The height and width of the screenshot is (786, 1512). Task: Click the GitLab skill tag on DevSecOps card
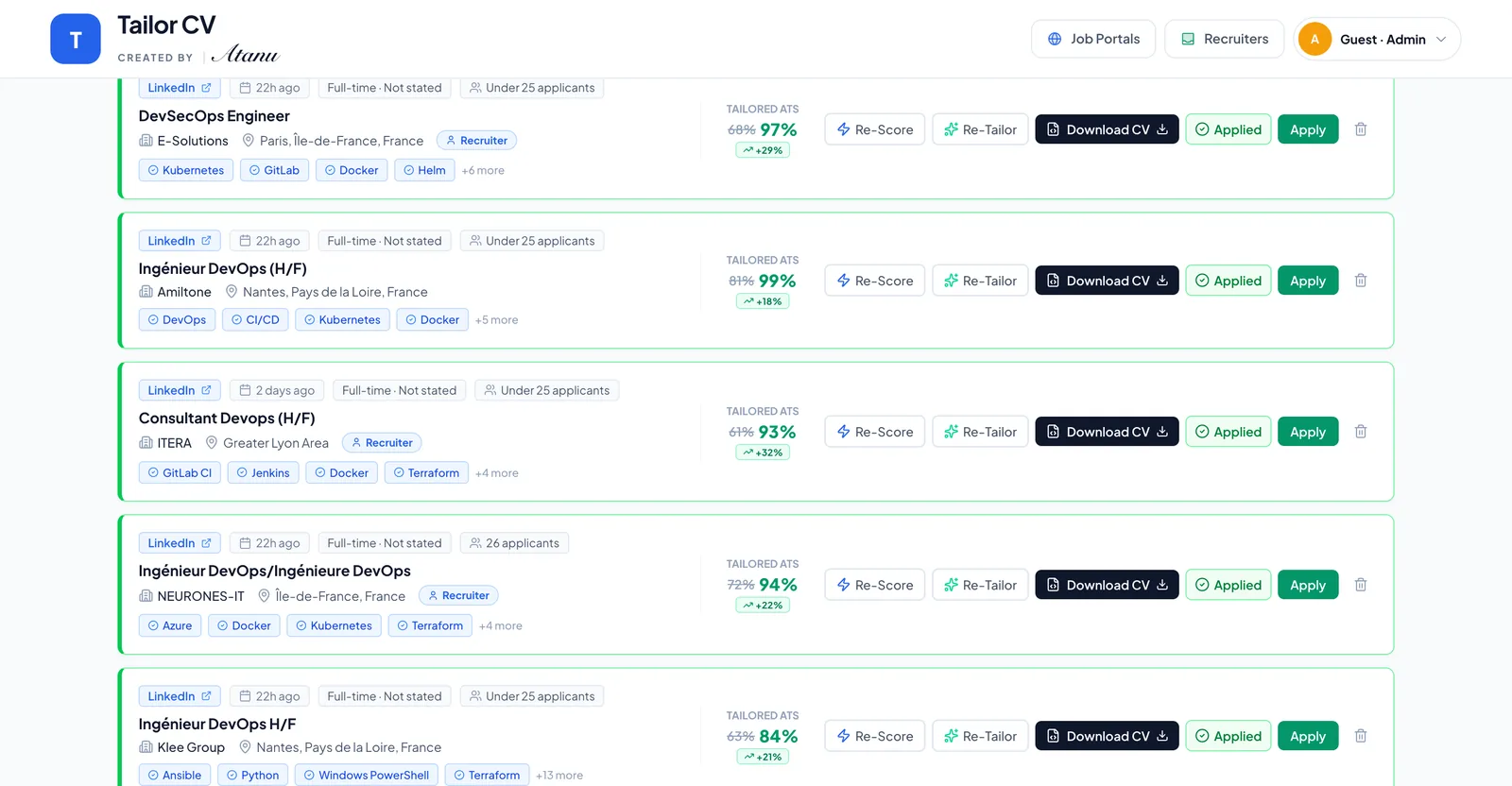(274, 171)
